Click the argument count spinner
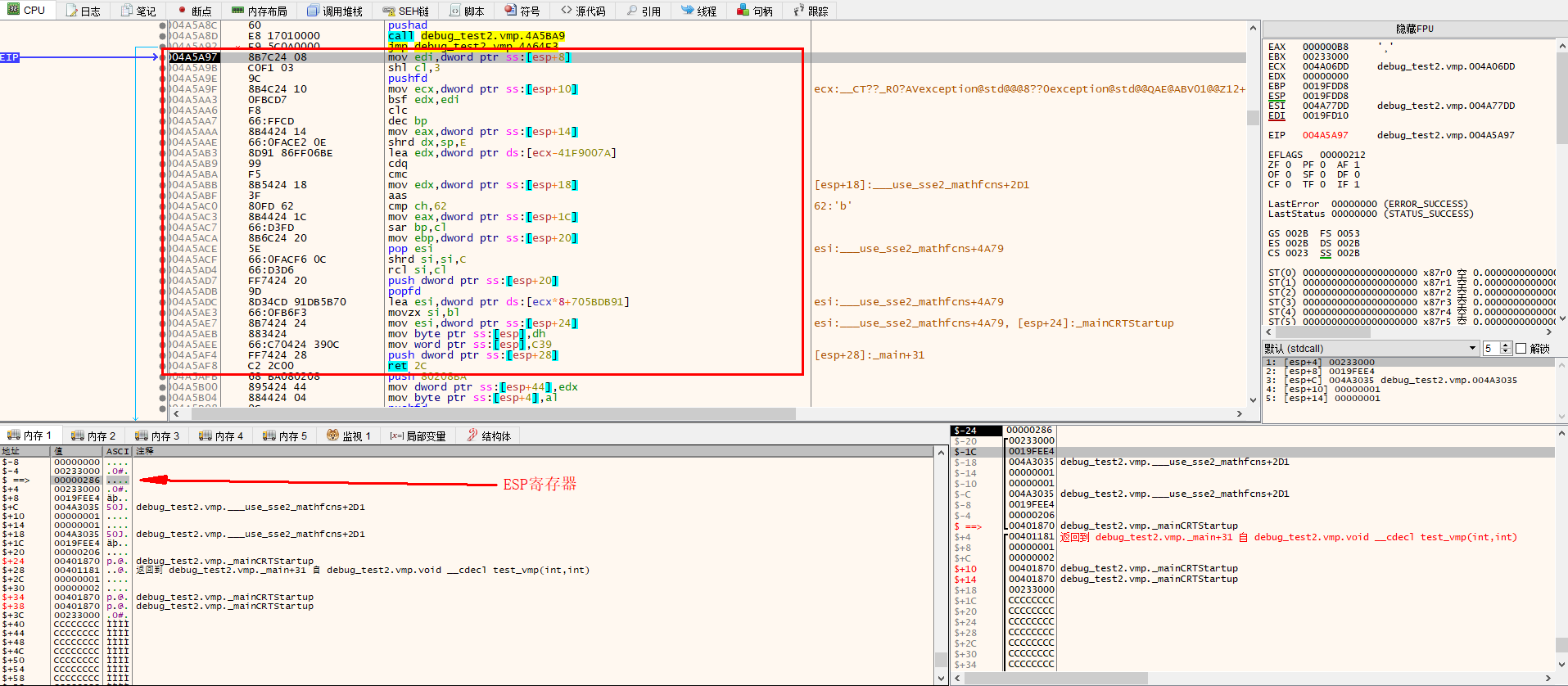 click(x=1506, y=349)
